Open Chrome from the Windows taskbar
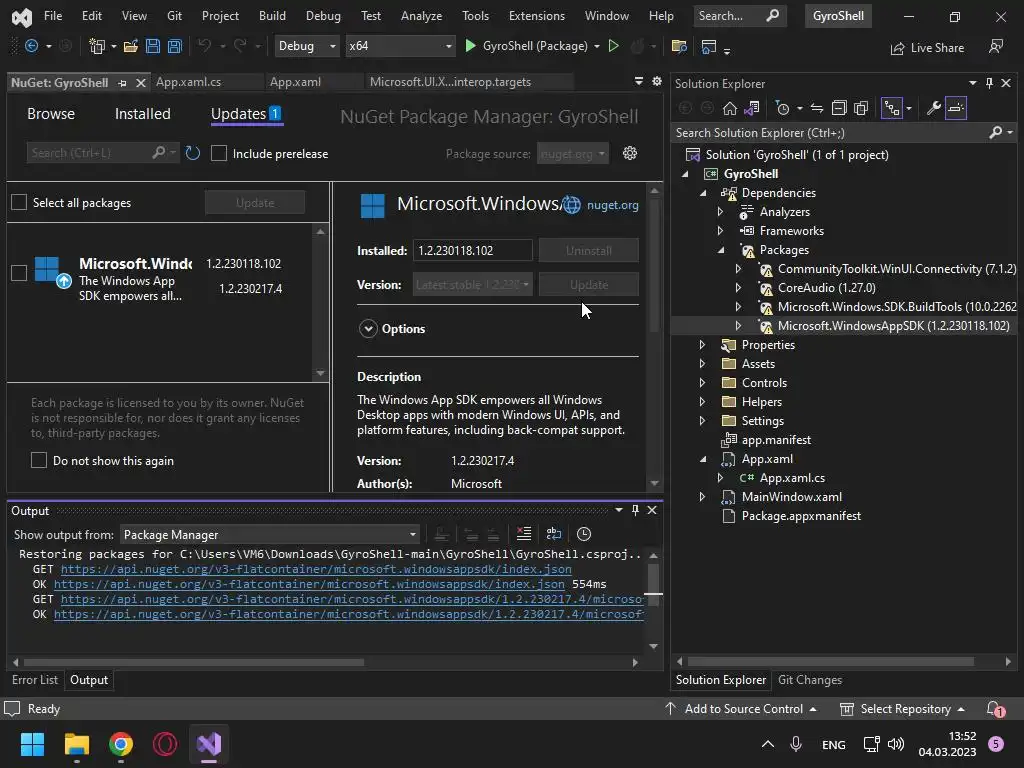 [121, 744]
